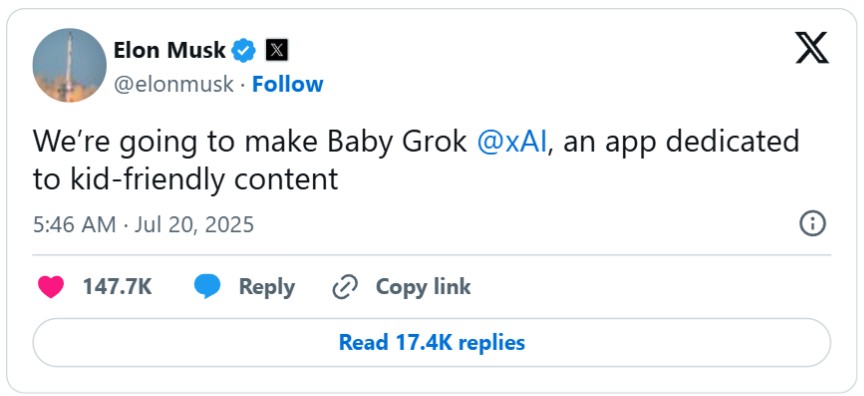The height and width of the screenshot is (396, 864).
Task: Click the blue reply speech bubble icon
Action: coord(207,287)
